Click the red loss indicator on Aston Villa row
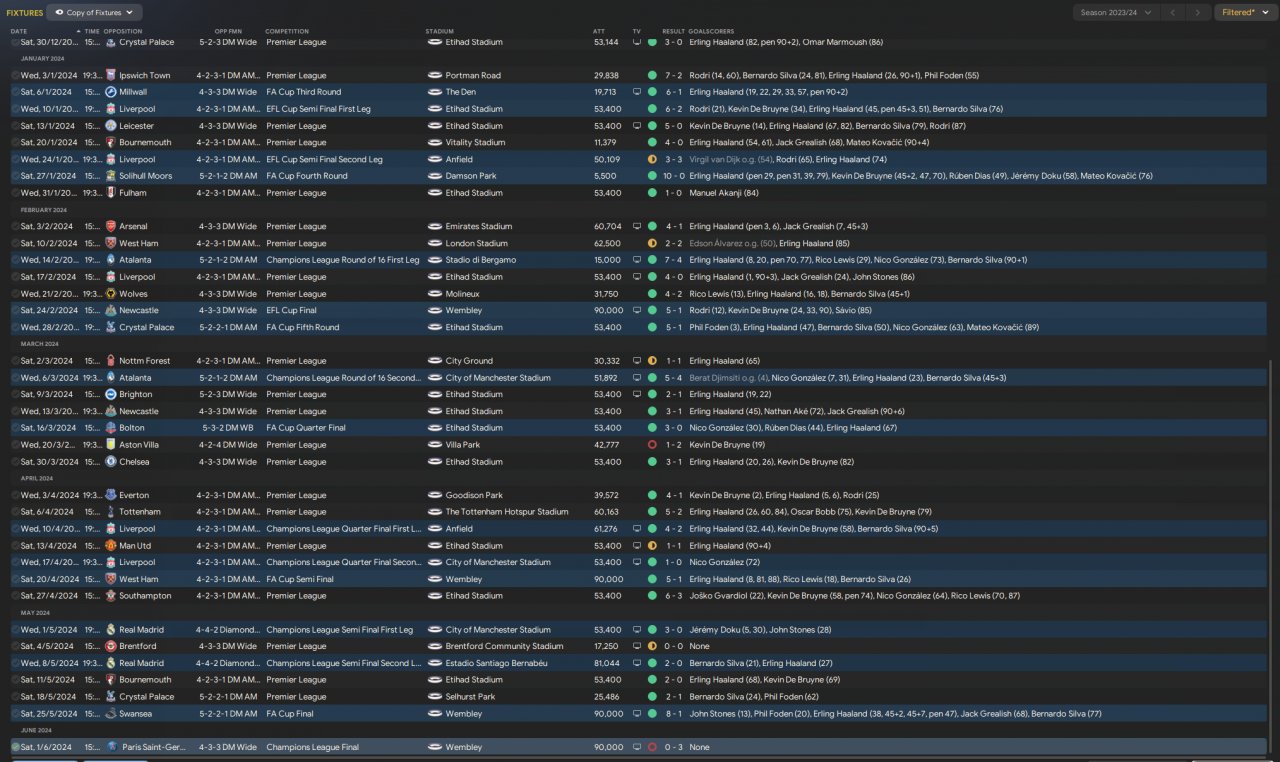Screen dimensions: 1280x762 click(652, 445)
